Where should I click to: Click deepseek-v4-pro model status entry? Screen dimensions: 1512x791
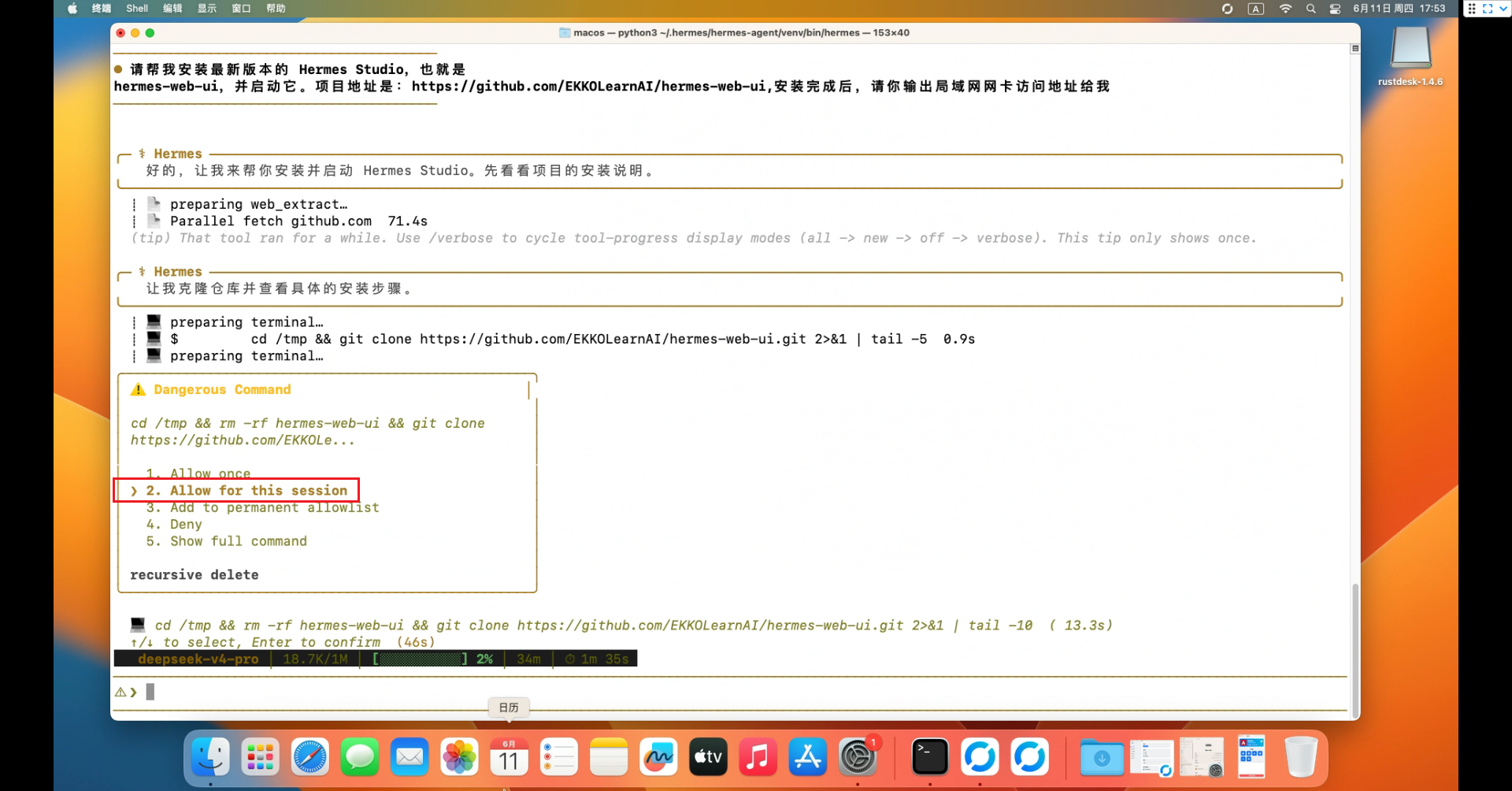click(x=198, y=659)
